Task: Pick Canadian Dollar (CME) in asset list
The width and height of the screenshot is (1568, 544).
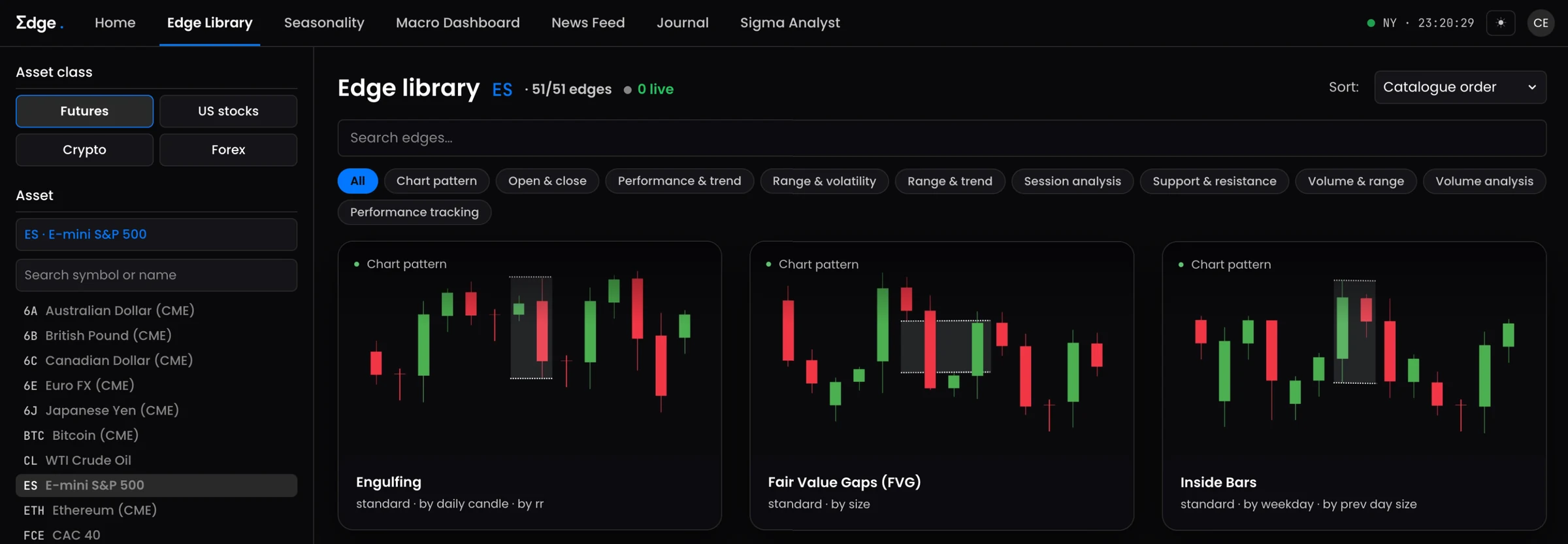Action: [x=156, y=360]
